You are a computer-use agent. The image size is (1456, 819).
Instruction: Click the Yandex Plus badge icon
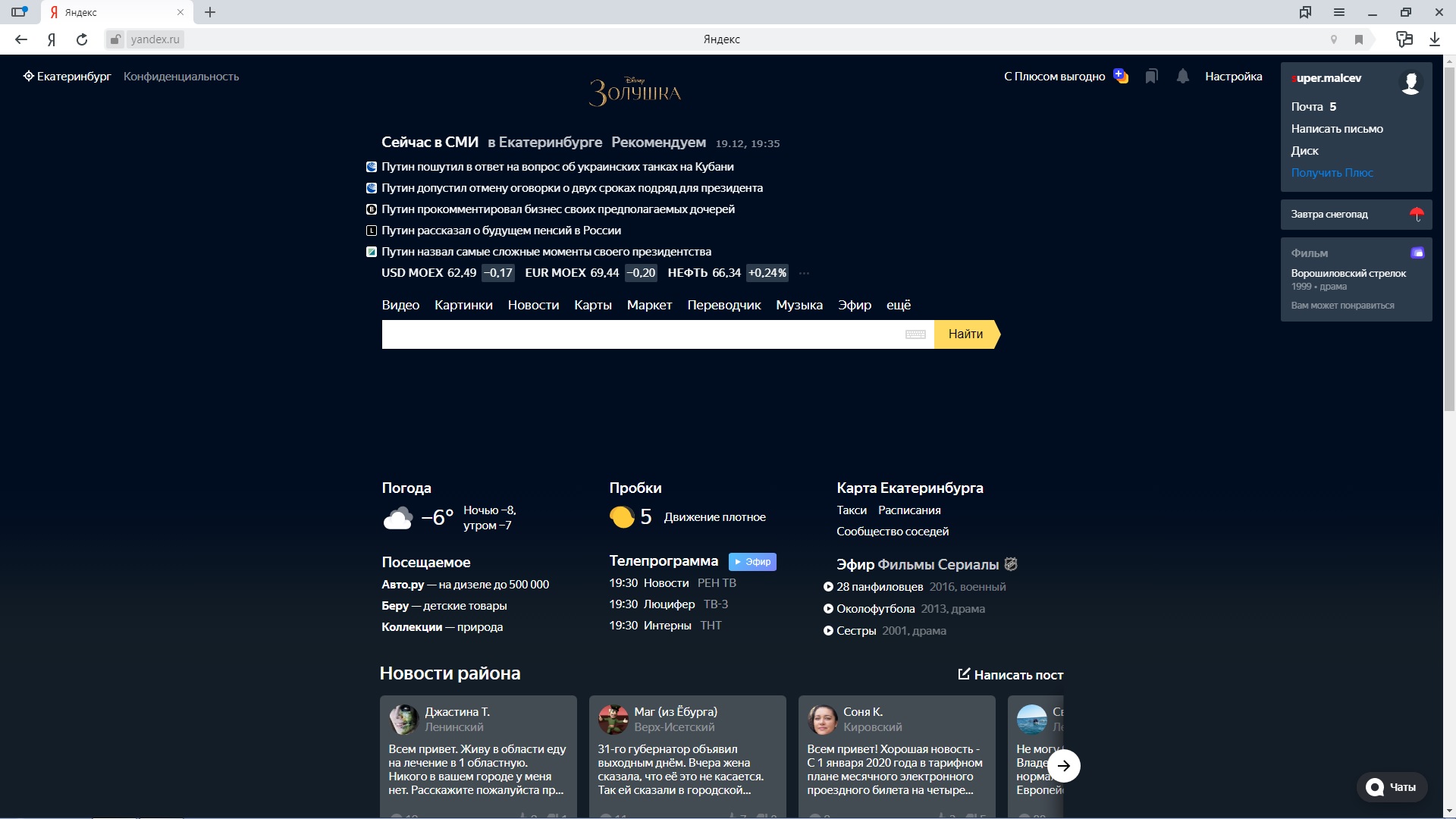[x=1121, y=76]
